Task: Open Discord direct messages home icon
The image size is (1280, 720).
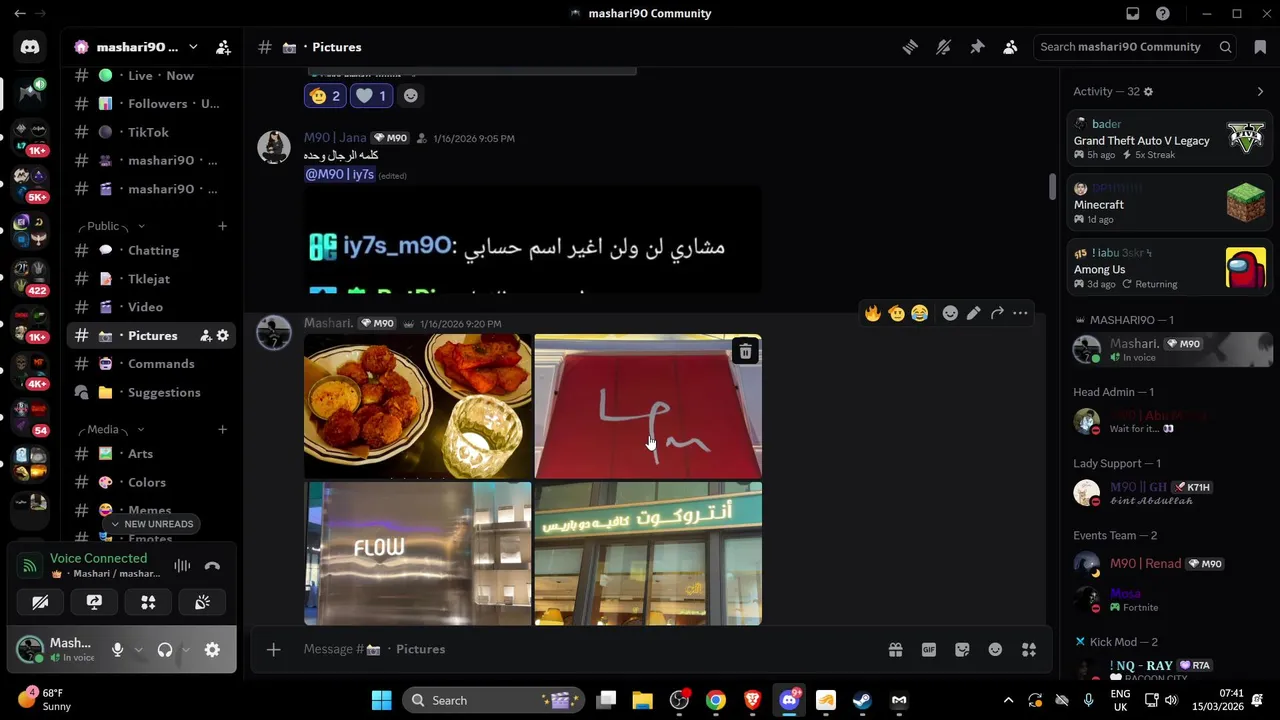Action: click(30, 47)
